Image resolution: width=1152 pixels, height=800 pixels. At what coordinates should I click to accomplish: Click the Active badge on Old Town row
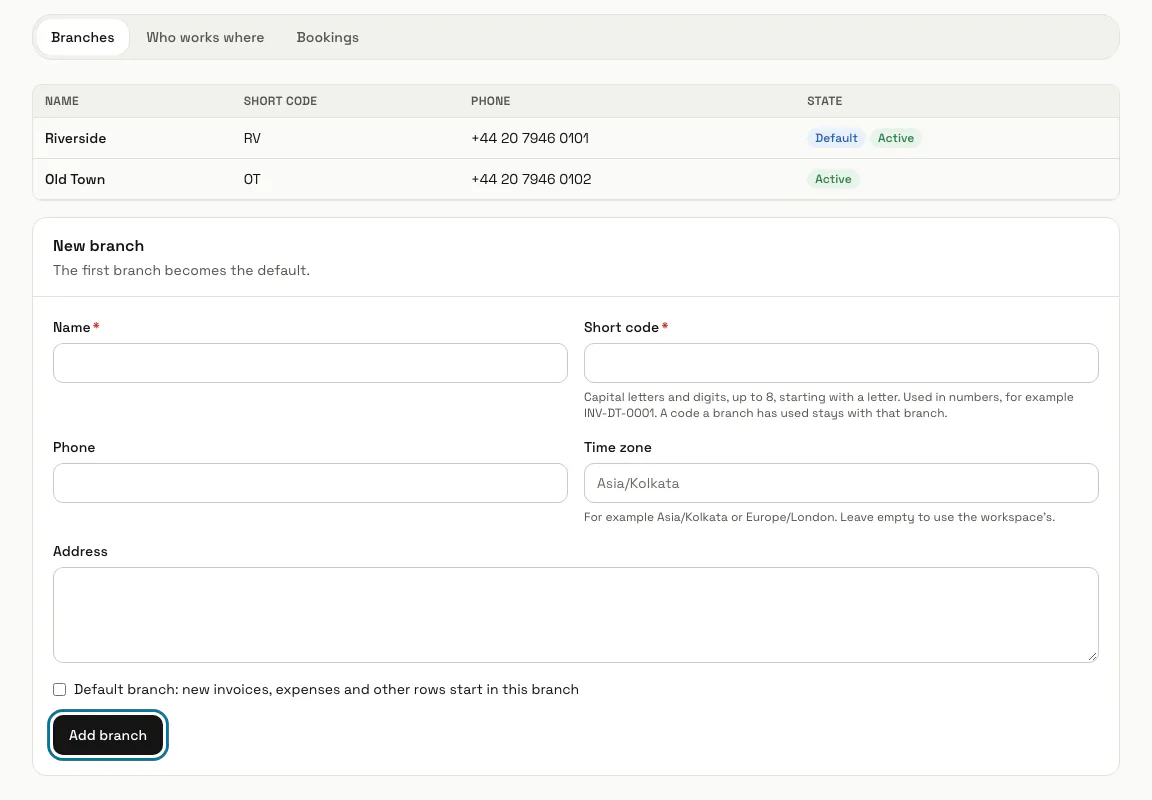(833, 179)
